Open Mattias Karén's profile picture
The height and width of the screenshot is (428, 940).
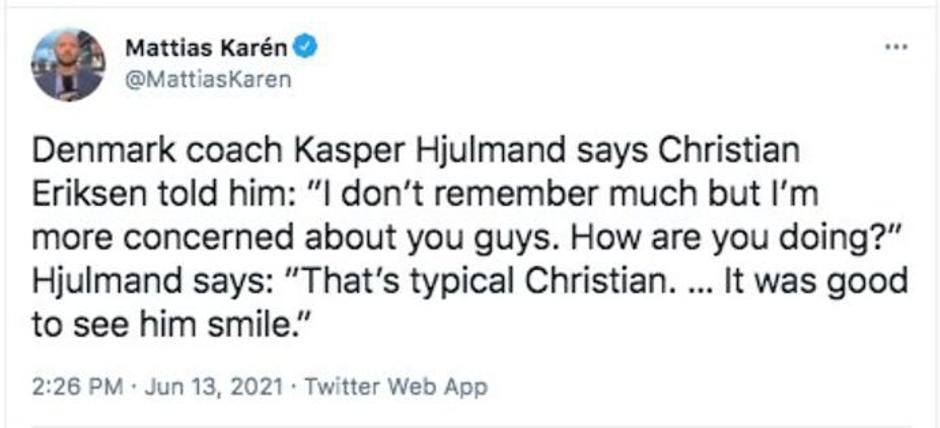68,64
